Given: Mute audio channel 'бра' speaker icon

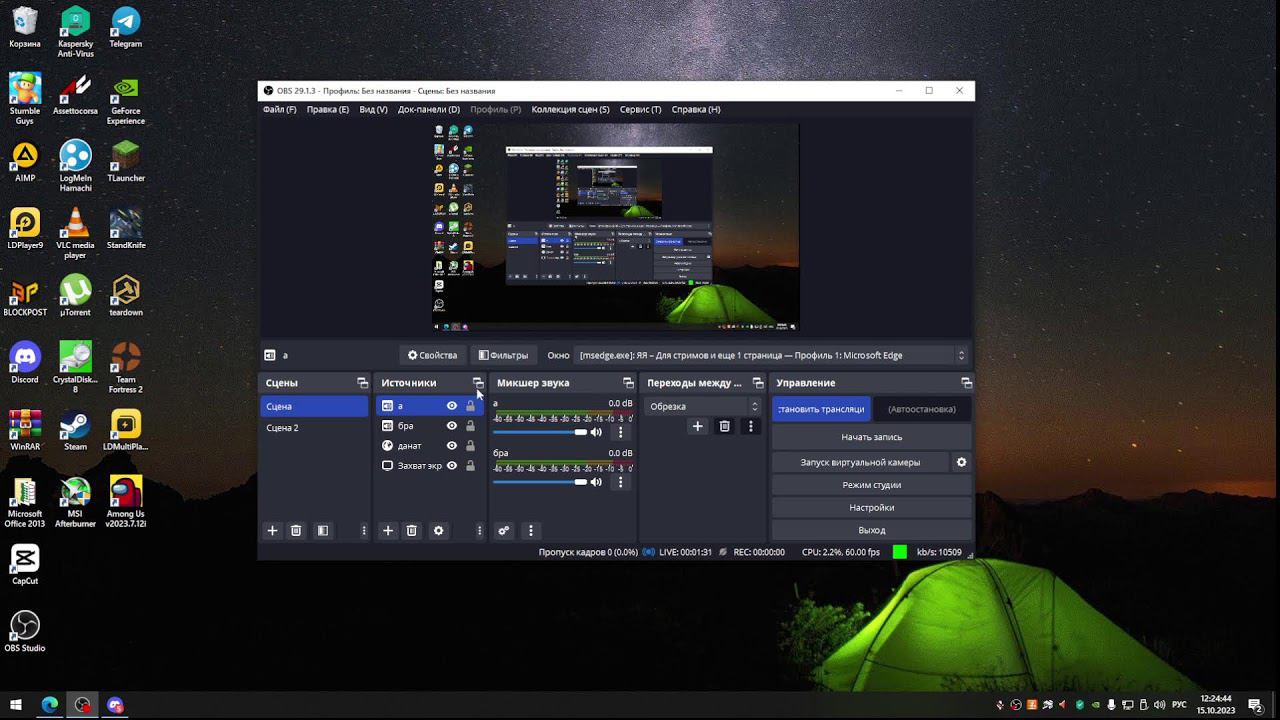Looking at the screenshot, I should 597,482.
